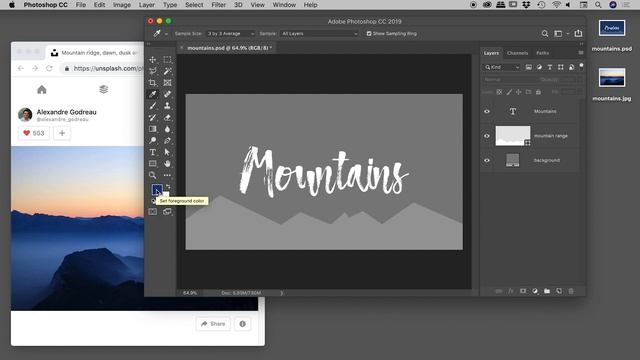This screenshot has width=640, height=360.
Task: Open the Filter menu
Action: coord(218,5)
